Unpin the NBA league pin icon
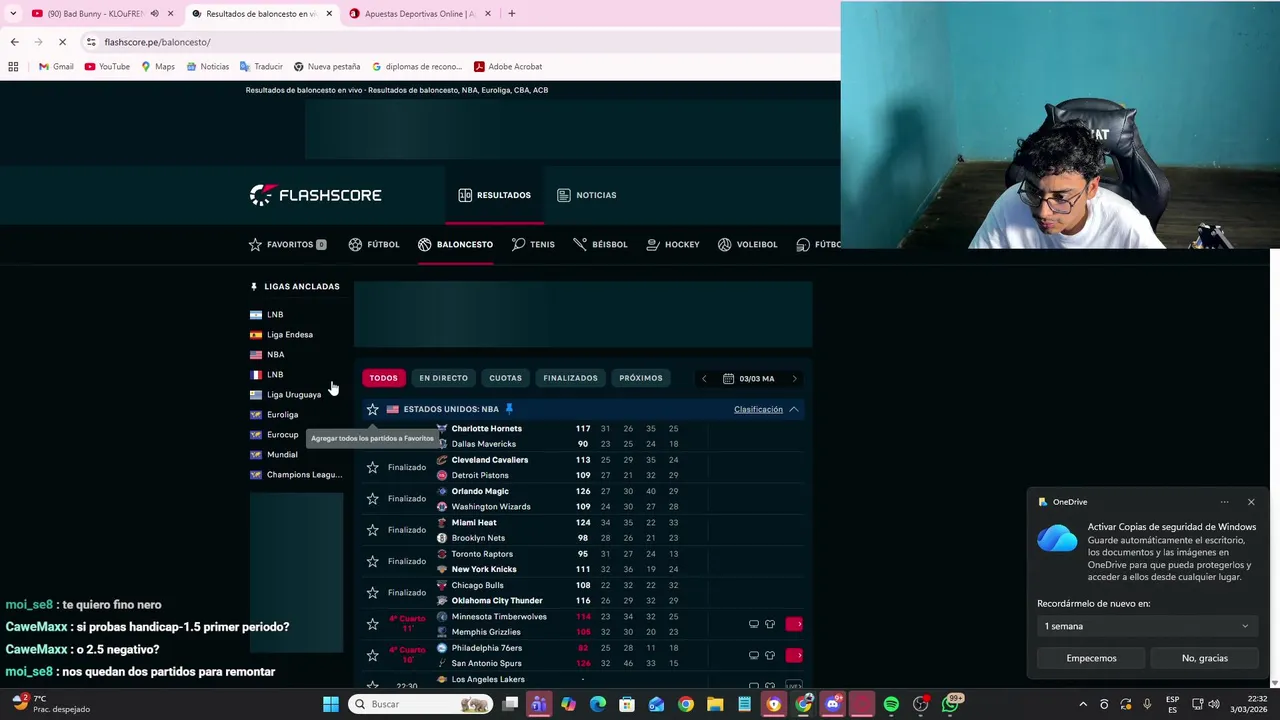 pyautogui.click(x=509, y=409)
